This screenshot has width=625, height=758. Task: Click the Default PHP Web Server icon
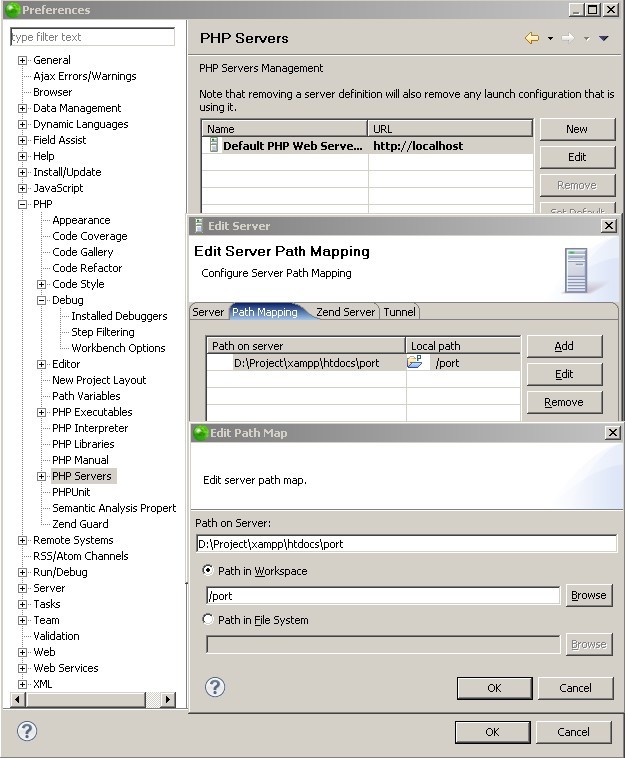(x=213, y=145)
